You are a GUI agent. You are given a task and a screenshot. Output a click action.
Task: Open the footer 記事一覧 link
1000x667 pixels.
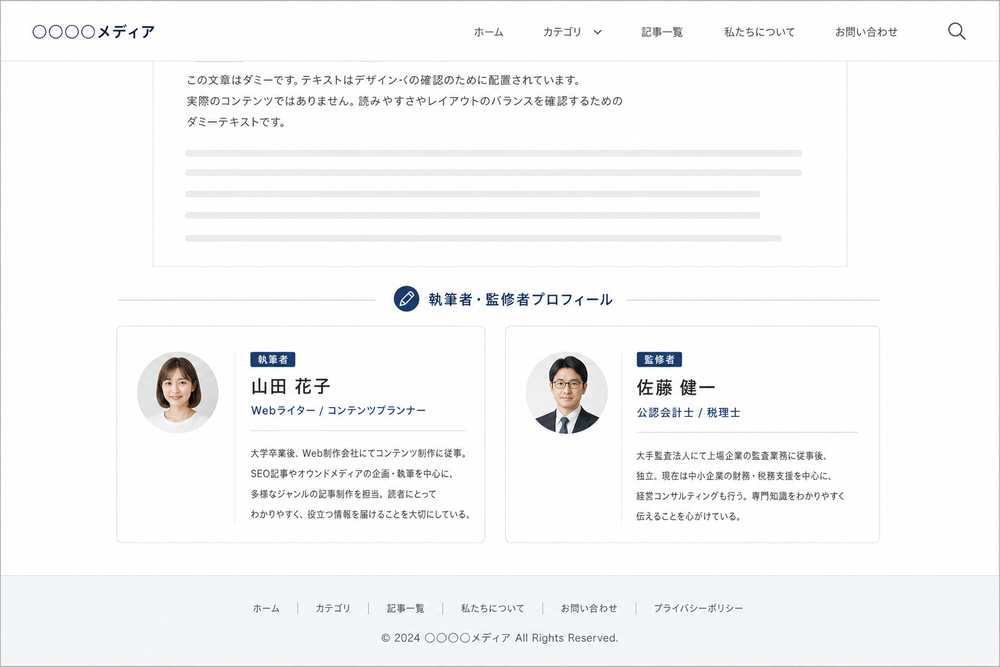coord(406,608)
